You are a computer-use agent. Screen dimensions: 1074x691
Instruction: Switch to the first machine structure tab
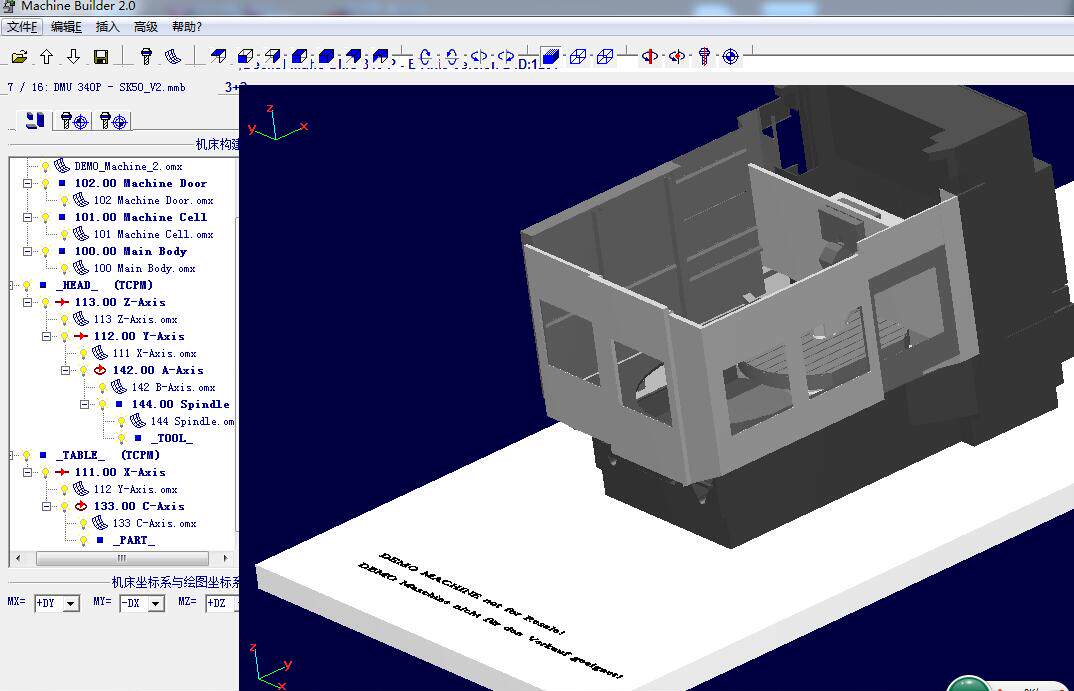[35, 121]
